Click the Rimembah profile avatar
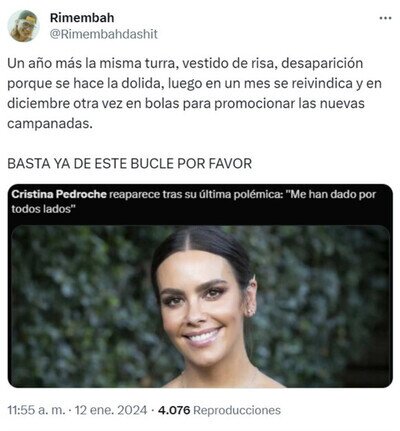Image resolution: width=400 pixels, height=431 pixels. [x=23, y=26]
